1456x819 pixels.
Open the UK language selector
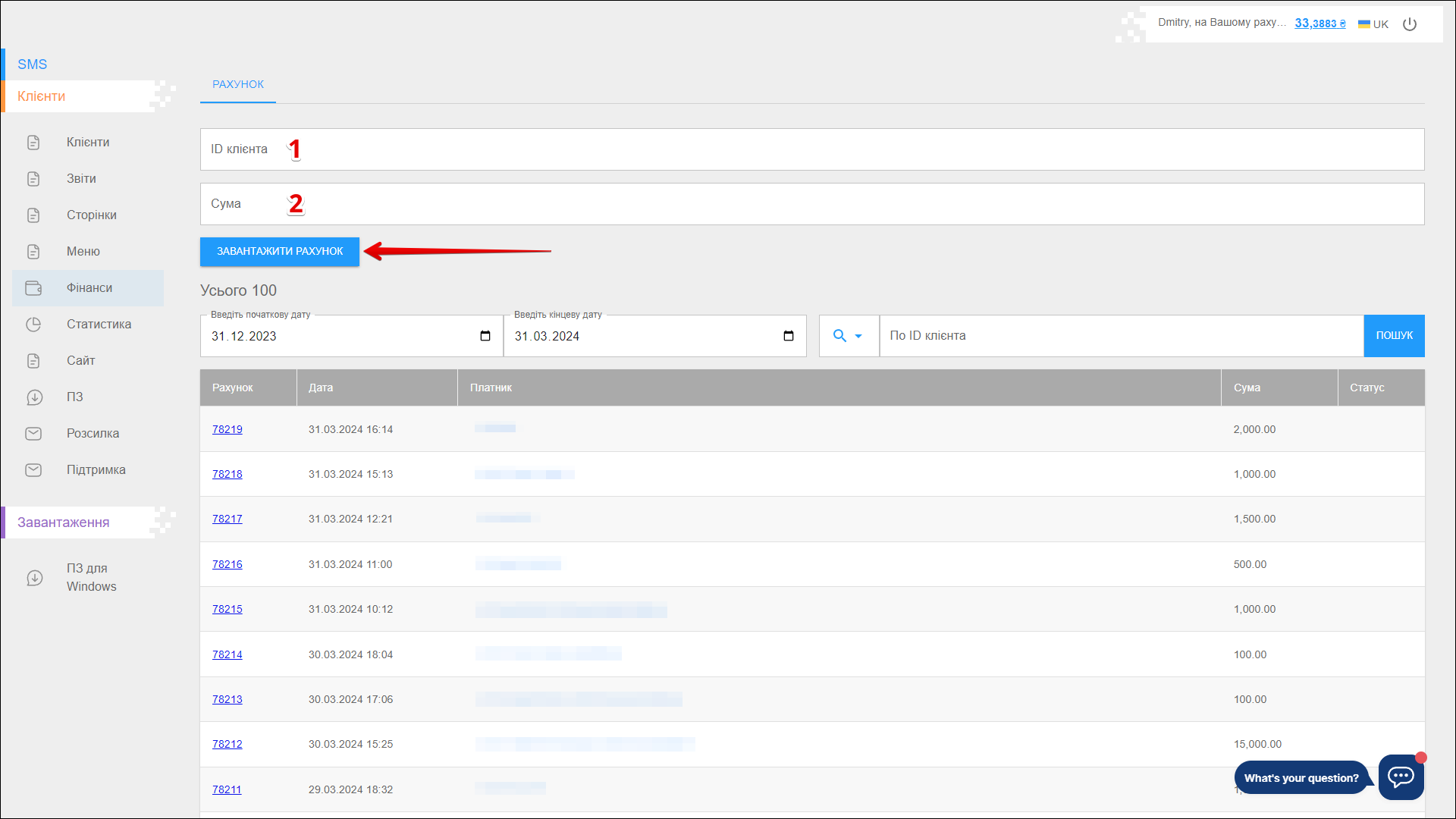1373,24
